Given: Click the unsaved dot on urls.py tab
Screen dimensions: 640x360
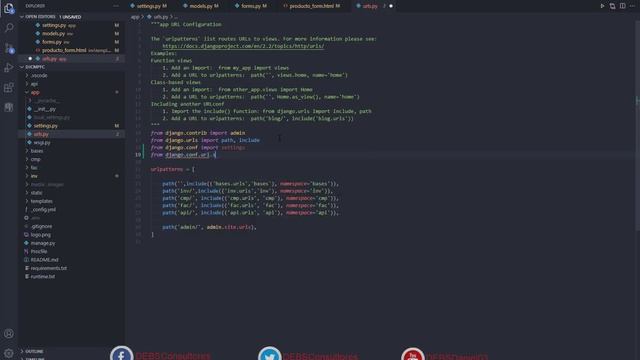Looking at the screenshot, I should pos(391,6).
